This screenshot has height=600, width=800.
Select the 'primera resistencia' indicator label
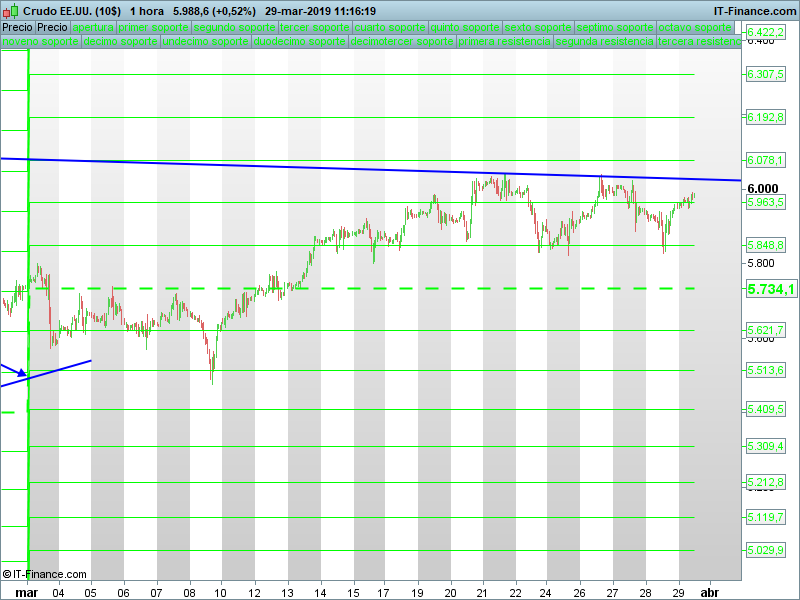point(504,43)
